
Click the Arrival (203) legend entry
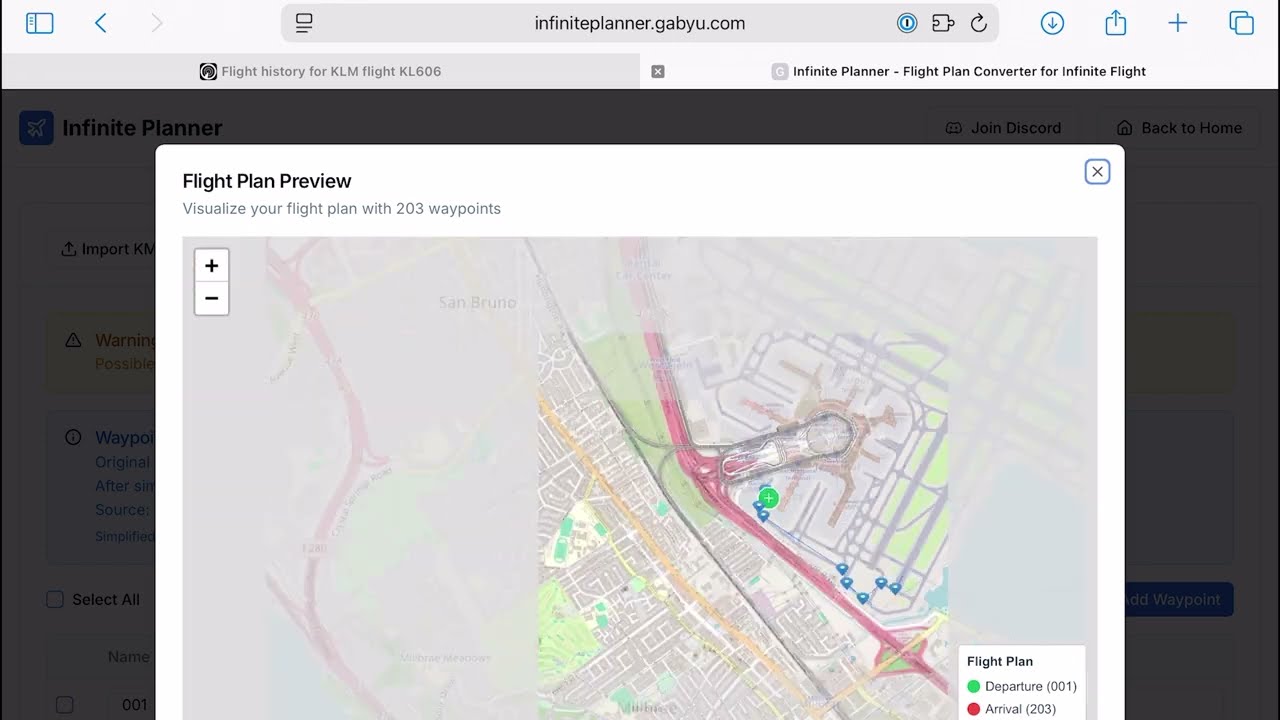point(1011,709)
